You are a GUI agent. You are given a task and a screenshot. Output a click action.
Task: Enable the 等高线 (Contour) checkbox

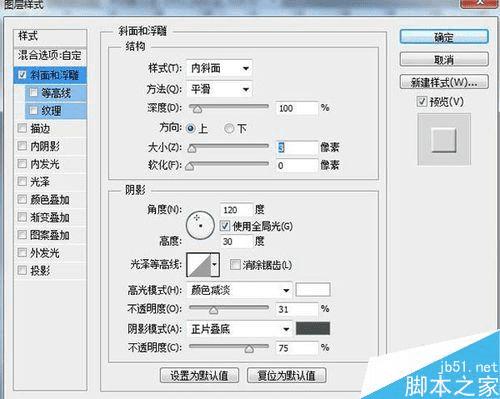pos(33,92)
